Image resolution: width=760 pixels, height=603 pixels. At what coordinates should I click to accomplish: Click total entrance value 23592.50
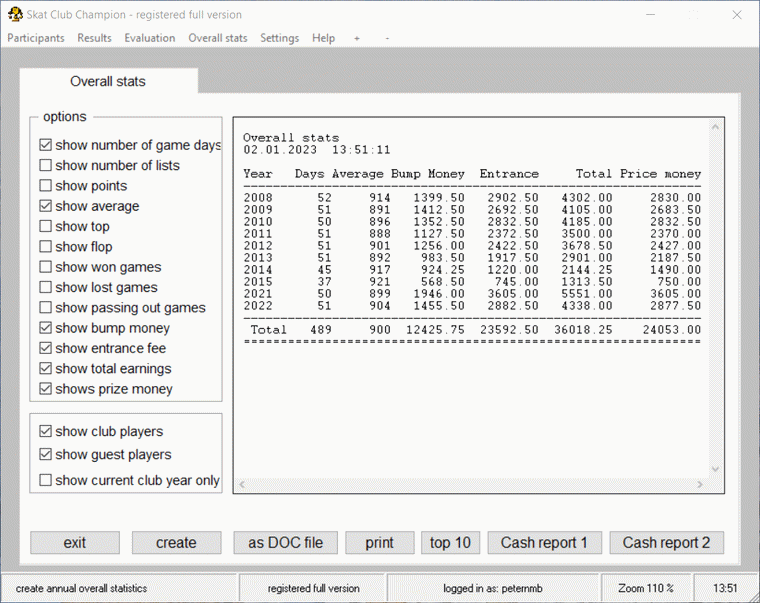[x=509, y=330]
